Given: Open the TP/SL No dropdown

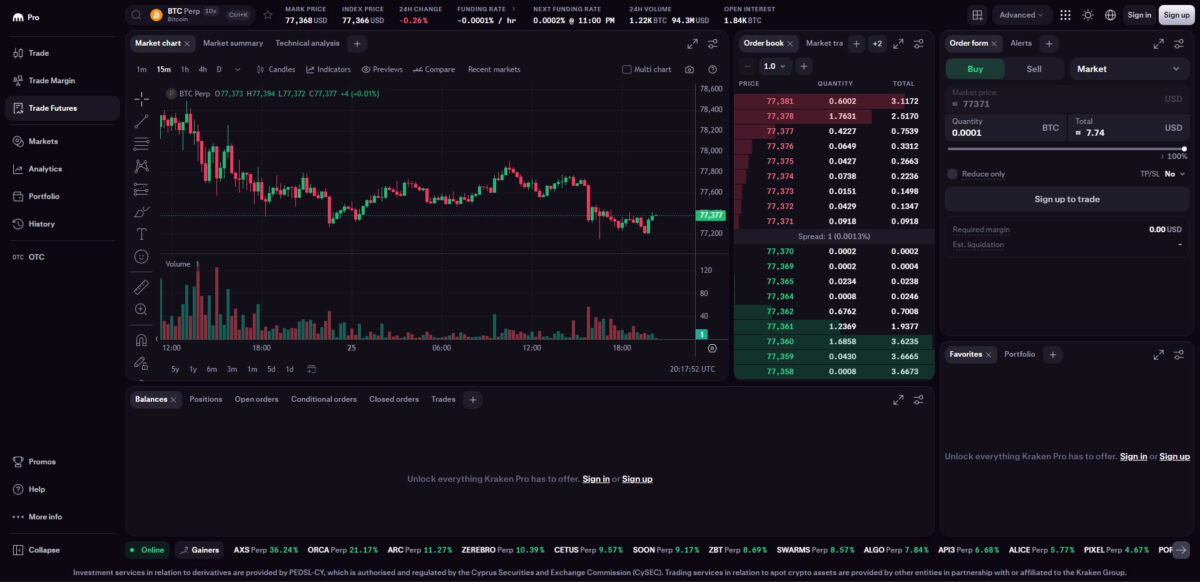Looking at the screenshot, I should coord(1174,174).
